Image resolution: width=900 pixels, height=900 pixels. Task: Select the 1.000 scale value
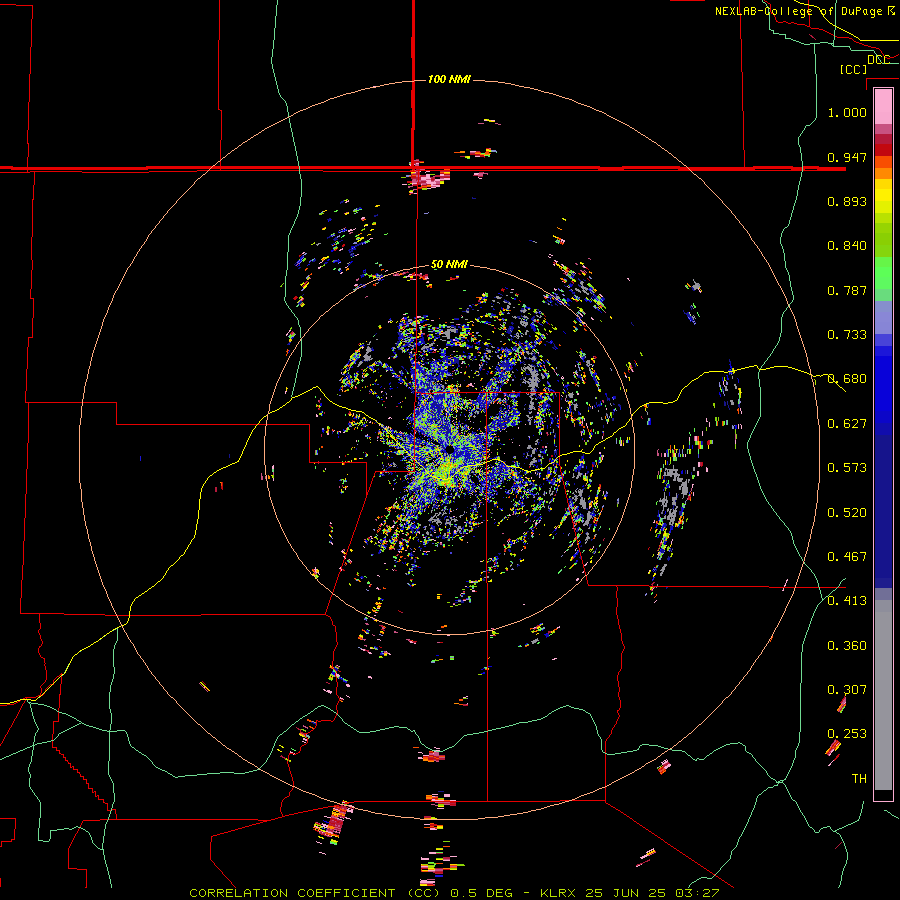[x=847, y=112]
